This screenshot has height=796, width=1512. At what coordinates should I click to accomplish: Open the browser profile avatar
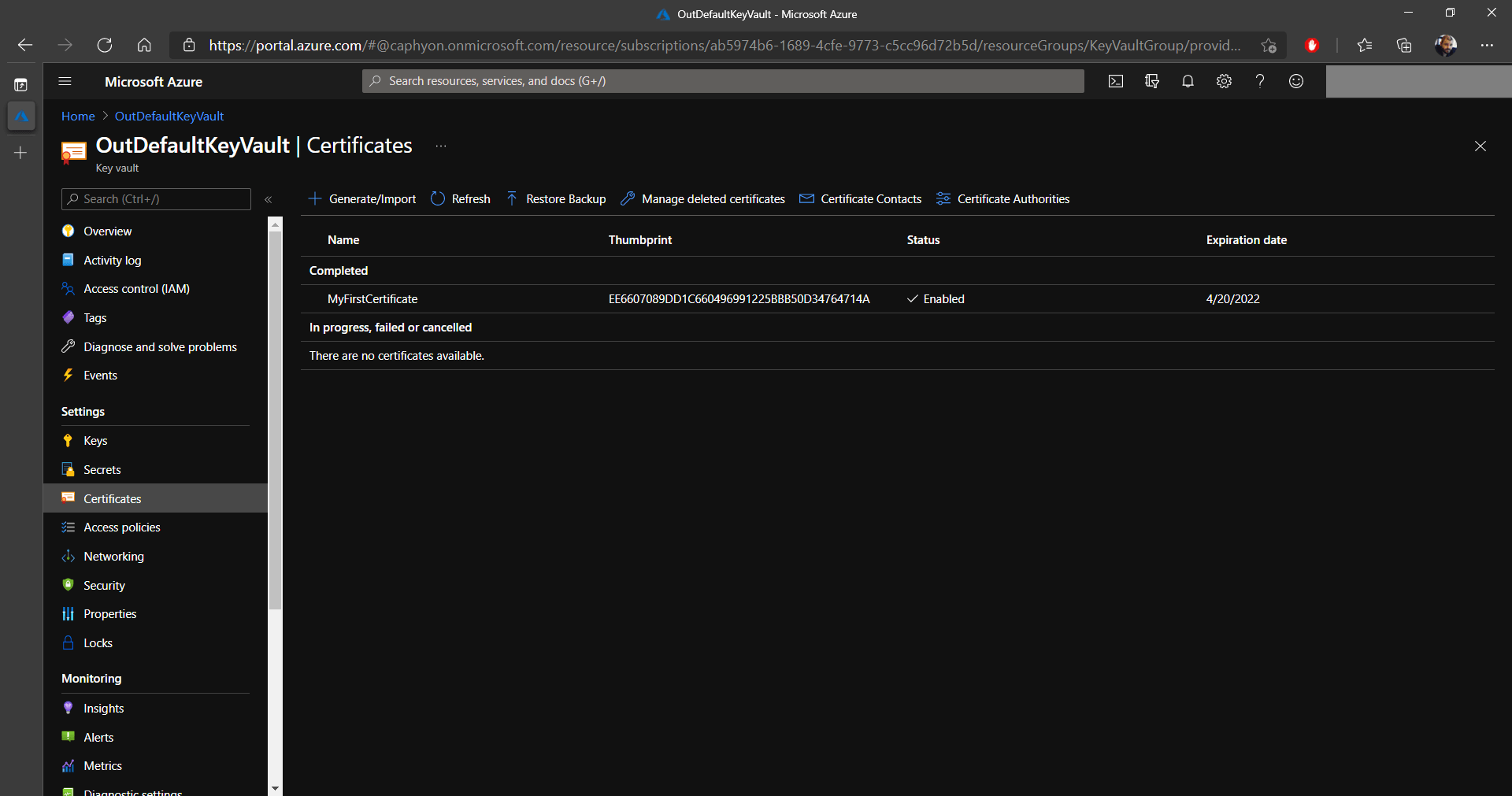point(1445,45)
